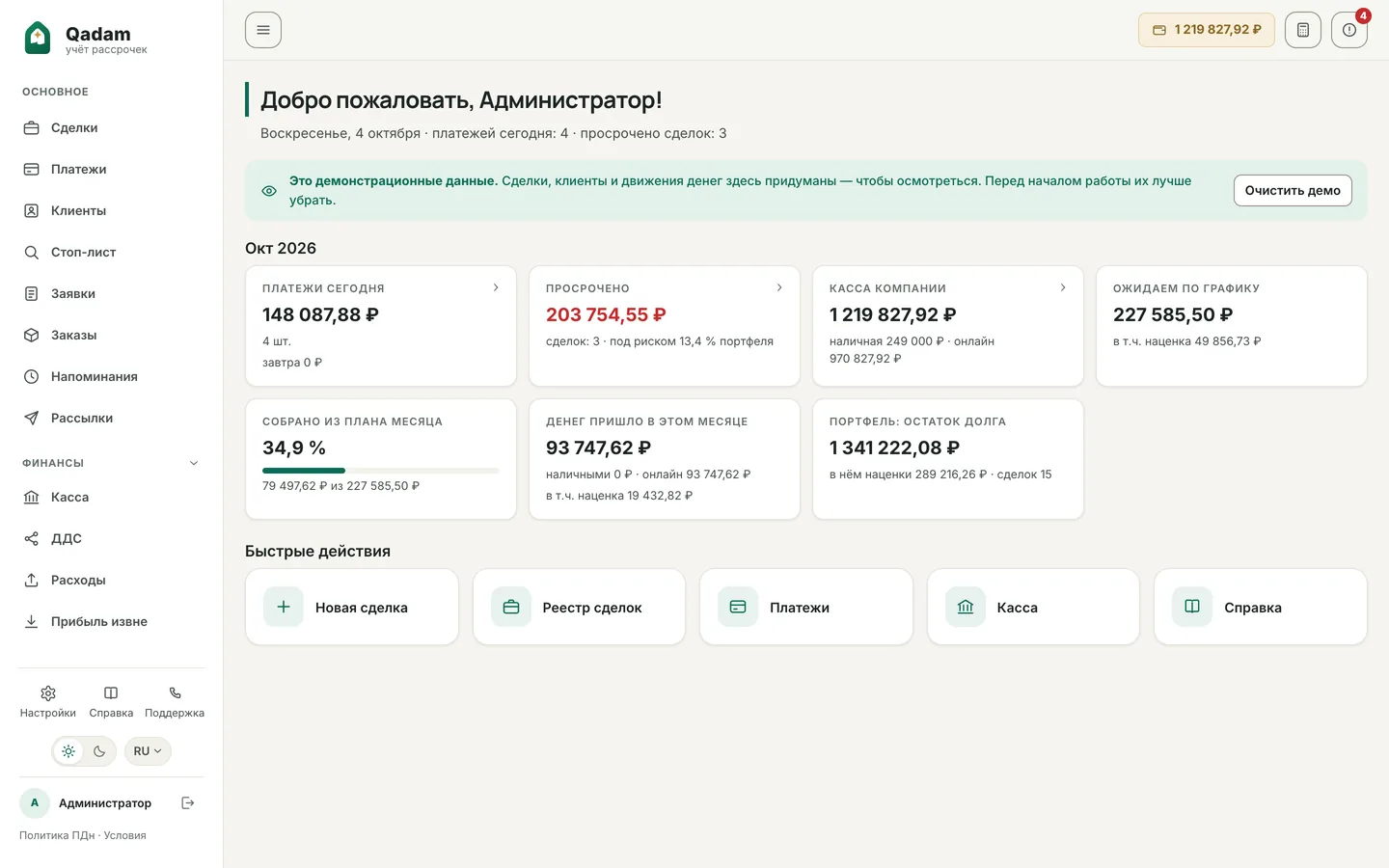Click the Прибыль извне download icon

click(x=31, y=622)
